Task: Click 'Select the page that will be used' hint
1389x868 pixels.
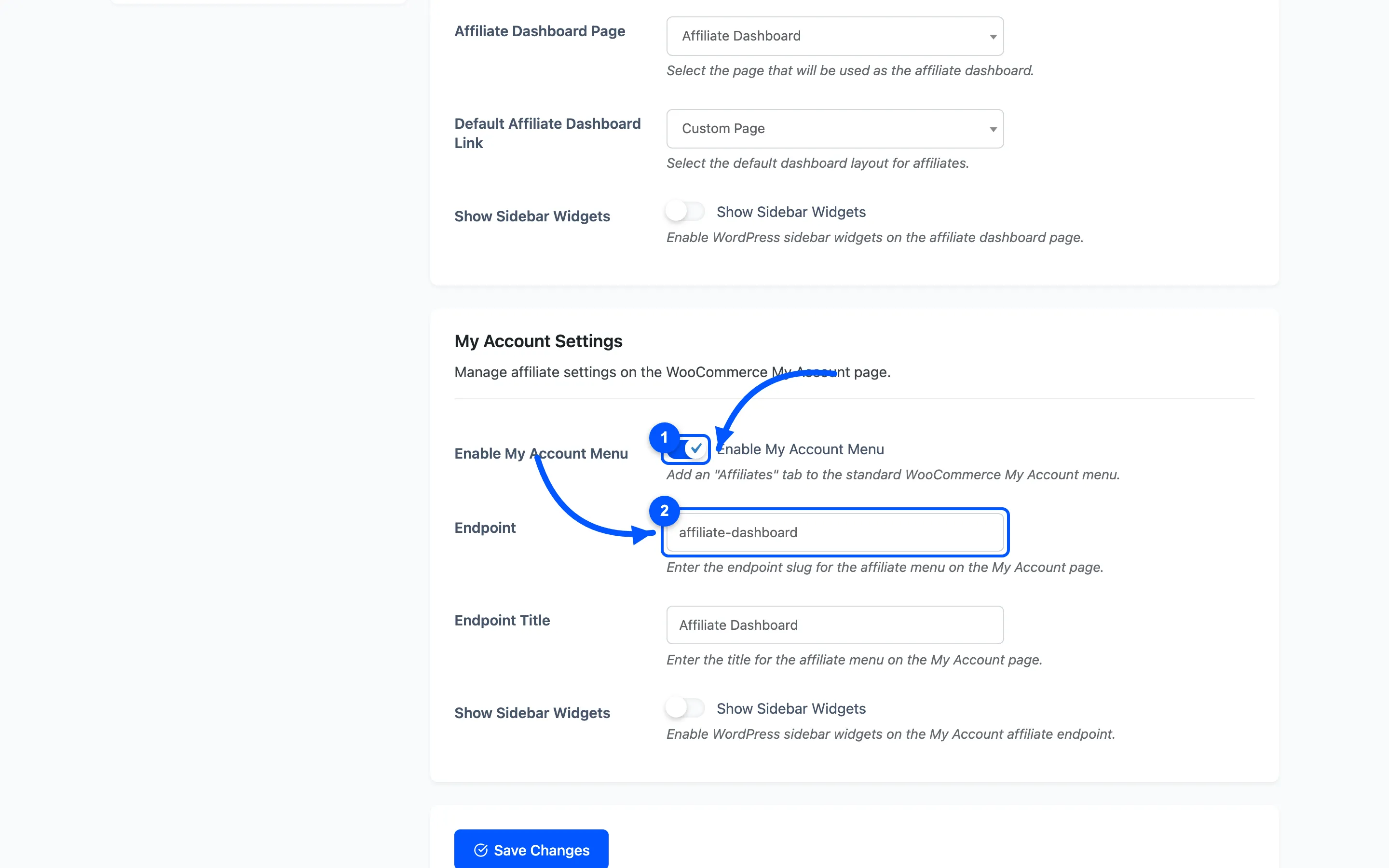Action: pyautogui.click(x=849, y=70)
